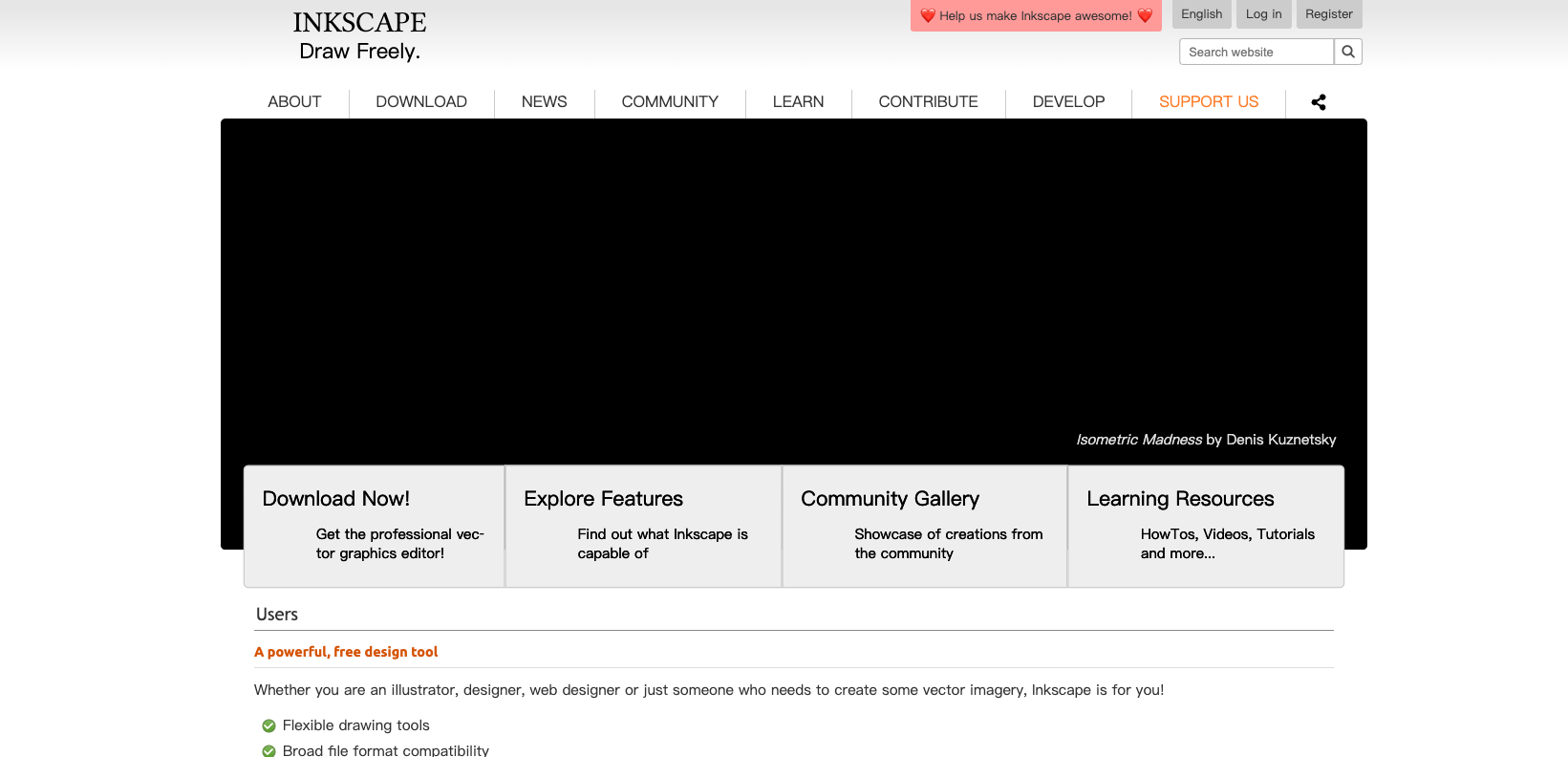1568x757 pixels.
Task: Open the DOWNLOAD menu
Action: pyautogui.click(x=421, y=102)
